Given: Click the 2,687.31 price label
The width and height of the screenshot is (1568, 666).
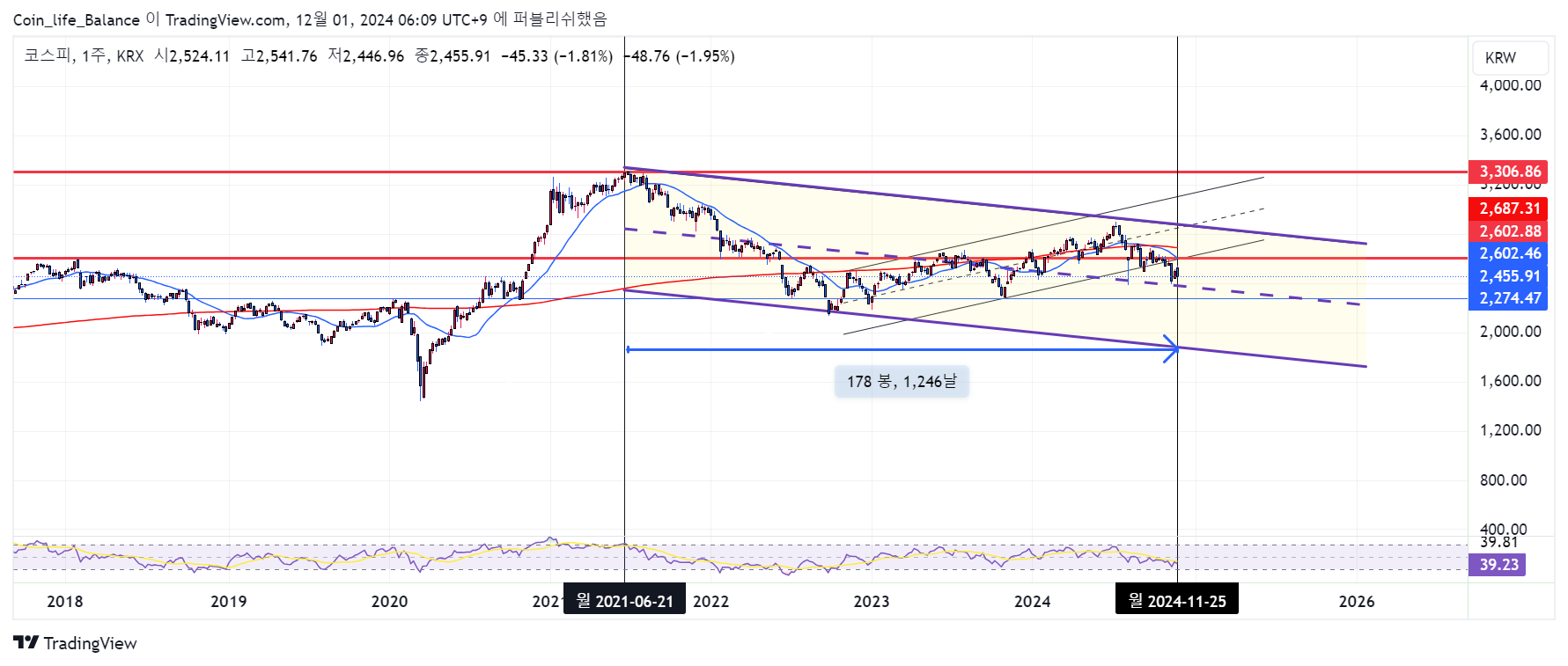Looking at the screenshot, I should pyautogui.click(x=1508, y=209).
